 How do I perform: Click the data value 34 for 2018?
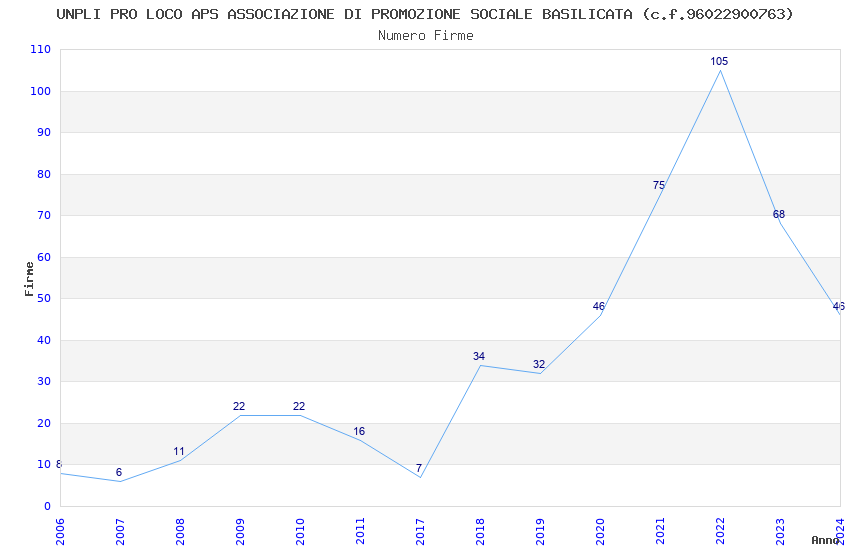coord(479,356)
